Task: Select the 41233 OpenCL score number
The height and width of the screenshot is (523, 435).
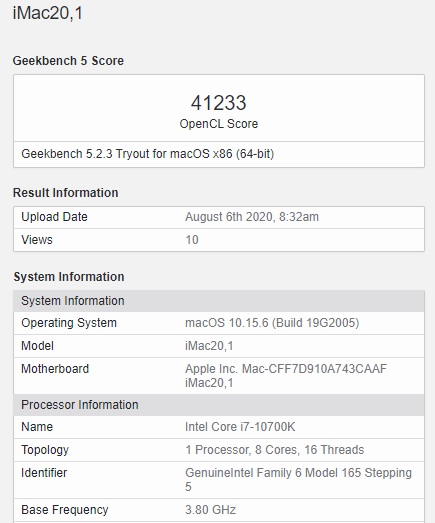Action: (219, 103)
